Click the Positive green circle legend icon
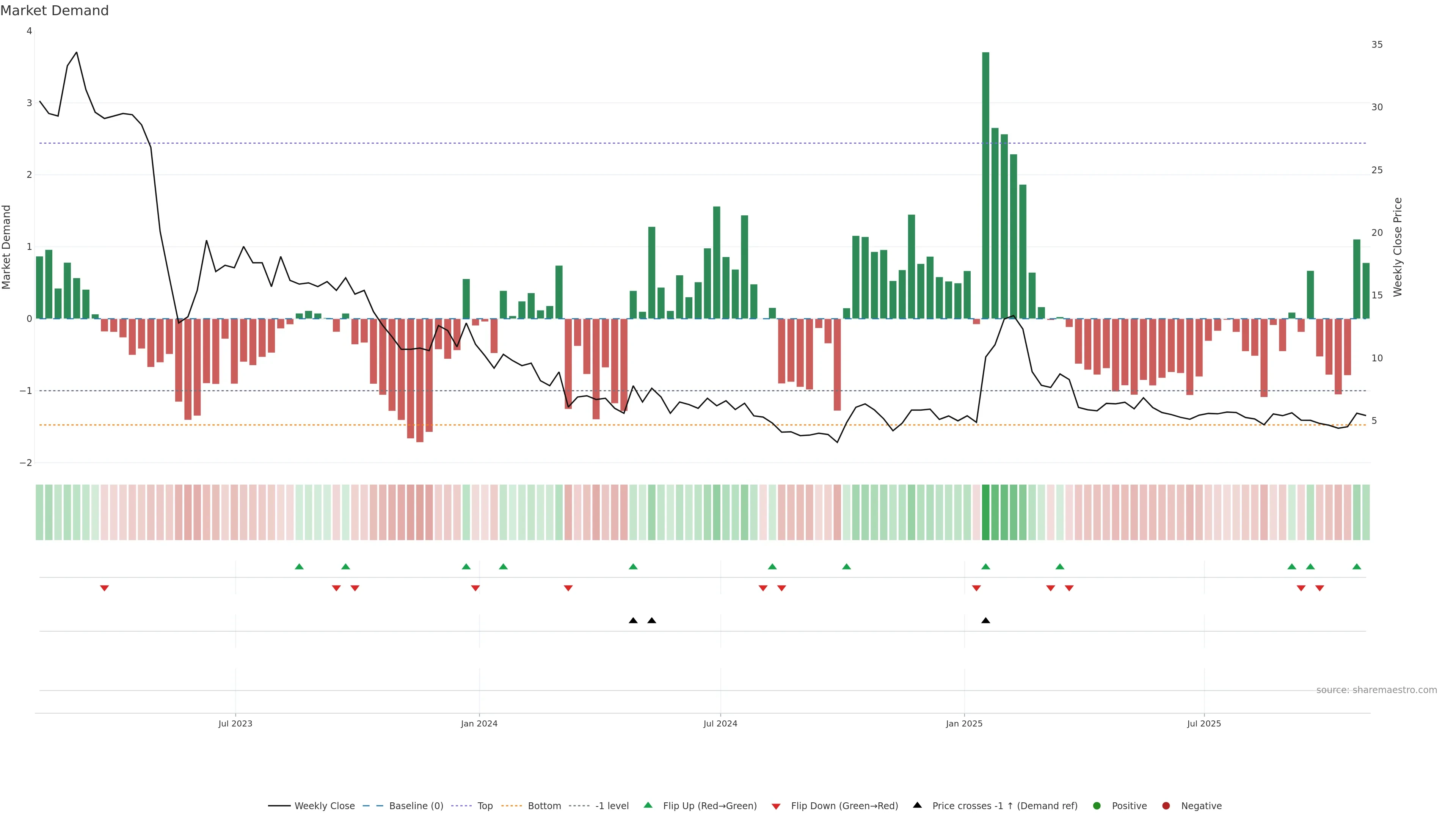This screenshot has height=819, width=1456. coord(1097,806)
